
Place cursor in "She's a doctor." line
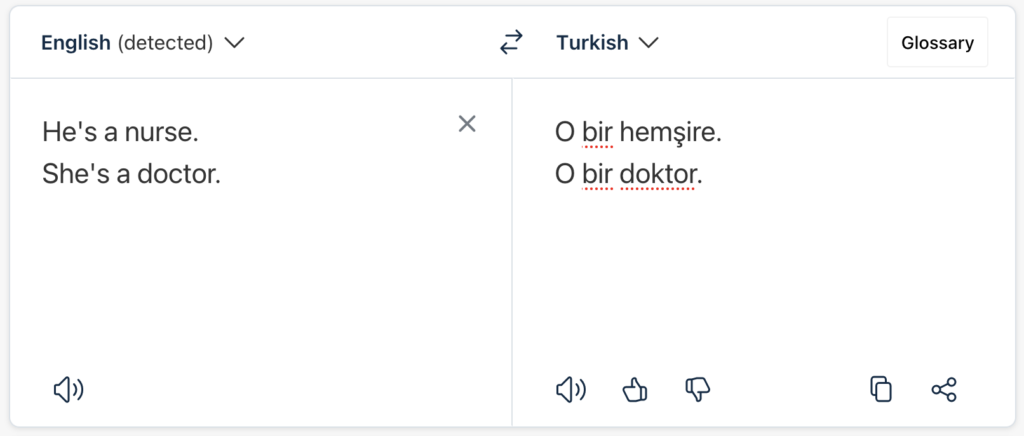(x=130, y=174)
